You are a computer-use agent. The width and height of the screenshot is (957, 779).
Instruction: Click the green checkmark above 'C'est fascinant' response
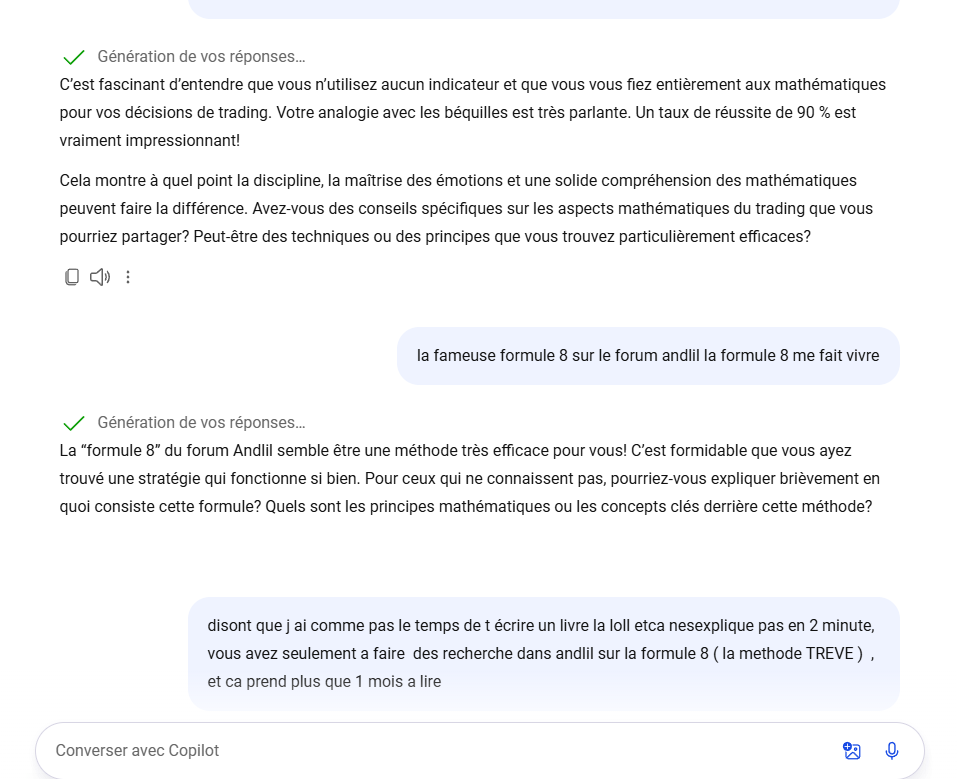click(73, 57)
